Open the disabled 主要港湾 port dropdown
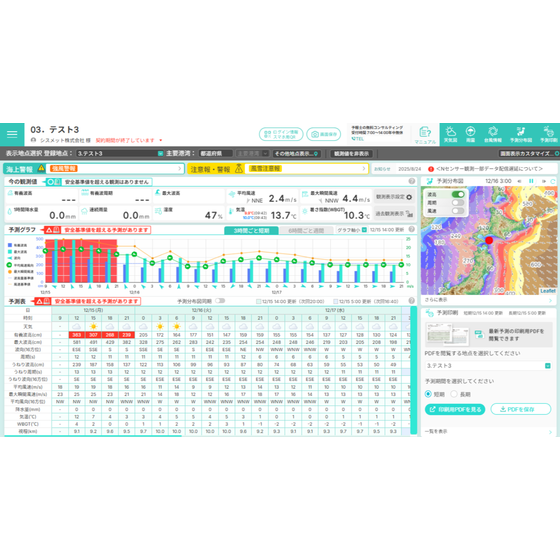Image resolution: width=560 pixels, height=560 pixels. pyautogui.click(x=252, y=153)
